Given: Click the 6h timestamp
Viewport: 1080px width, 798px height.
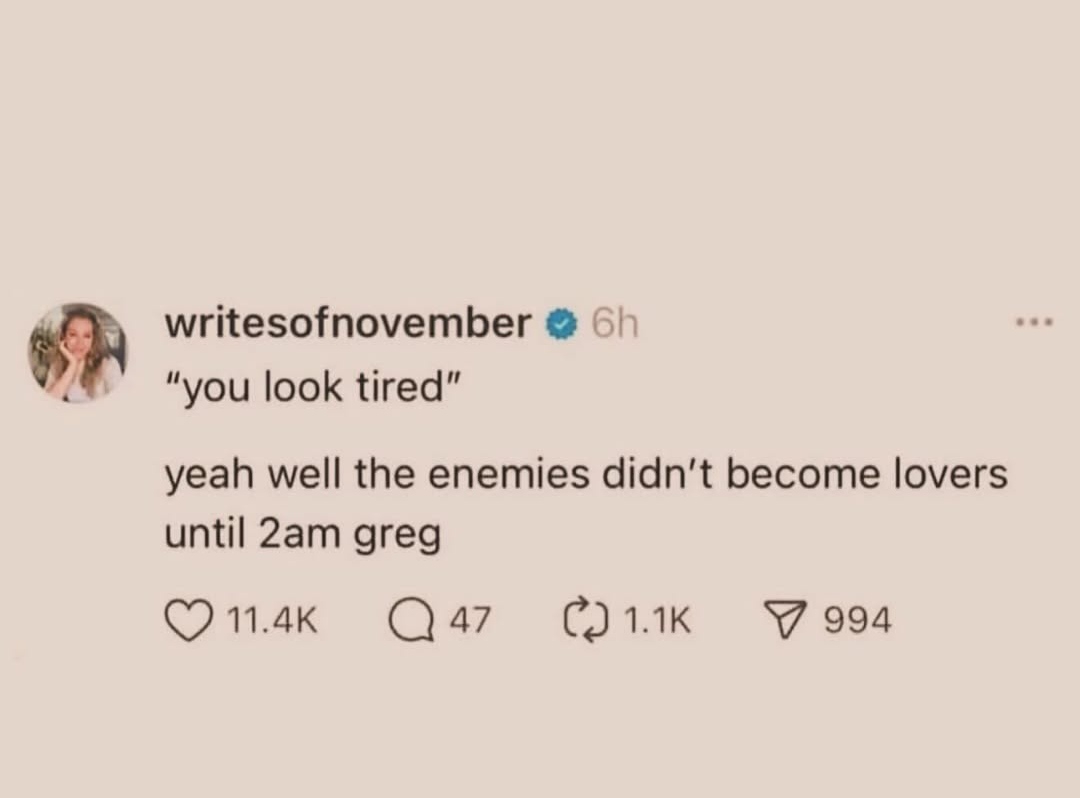Looking at the screenshot, I should (x=615, y=323).
